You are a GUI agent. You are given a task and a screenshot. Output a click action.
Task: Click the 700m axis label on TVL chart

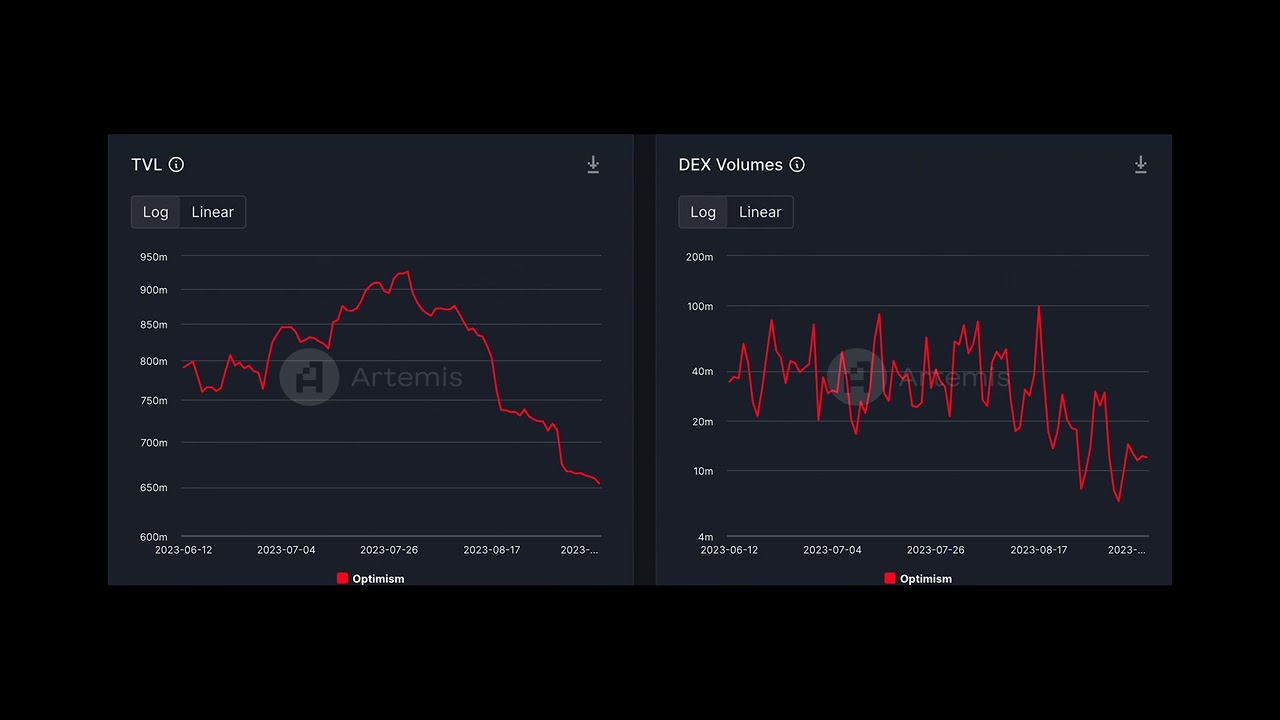pos(154,443)
